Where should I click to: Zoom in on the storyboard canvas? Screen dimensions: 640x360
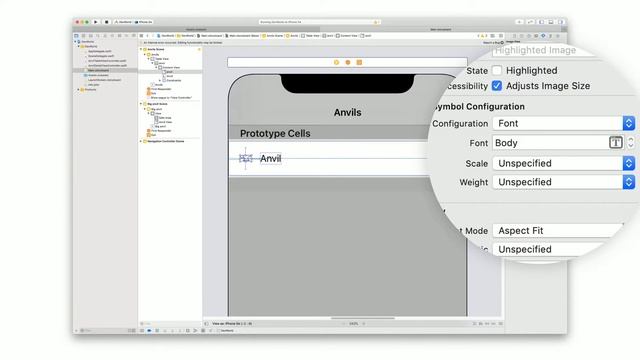364,324
